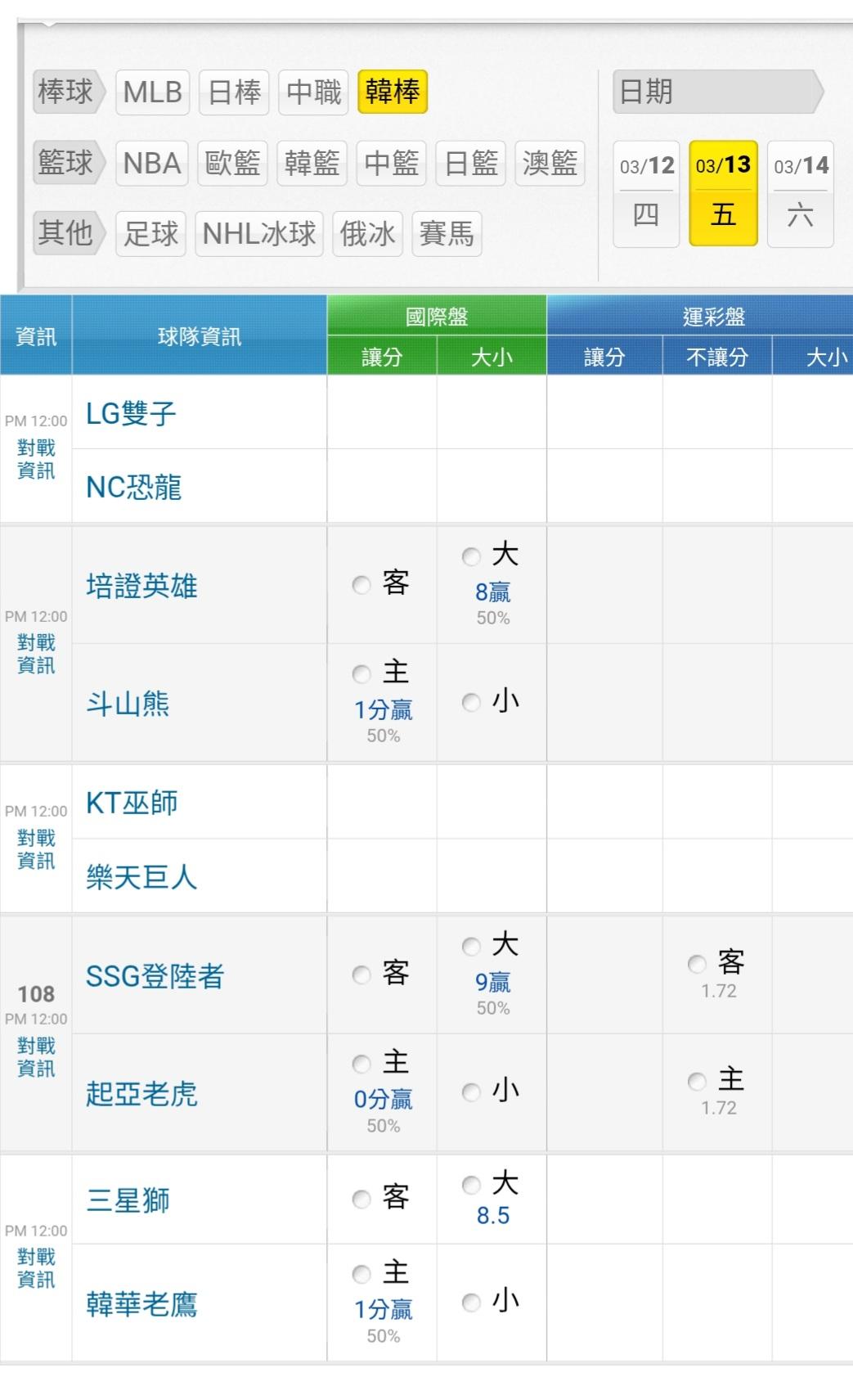This screenshot has width=853, height=1400.
Task: View 對戰資訊 for game 108
Action: [x=36, y=1057]
